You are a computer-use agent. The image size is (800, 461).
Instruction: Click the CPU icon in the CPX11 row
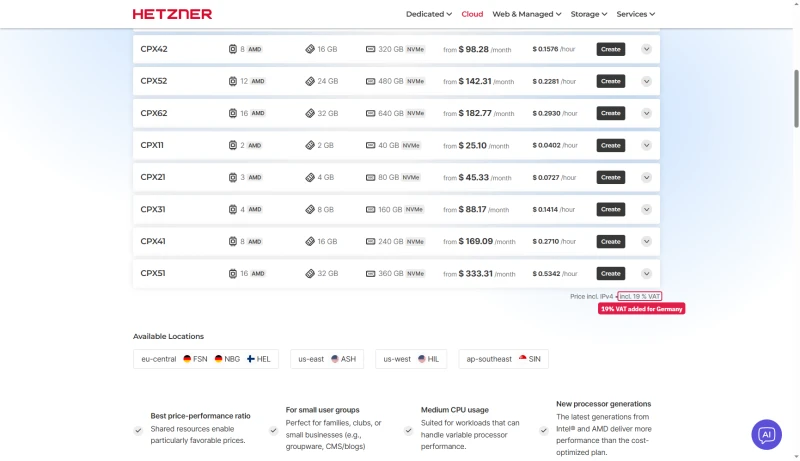coord(233,145)
